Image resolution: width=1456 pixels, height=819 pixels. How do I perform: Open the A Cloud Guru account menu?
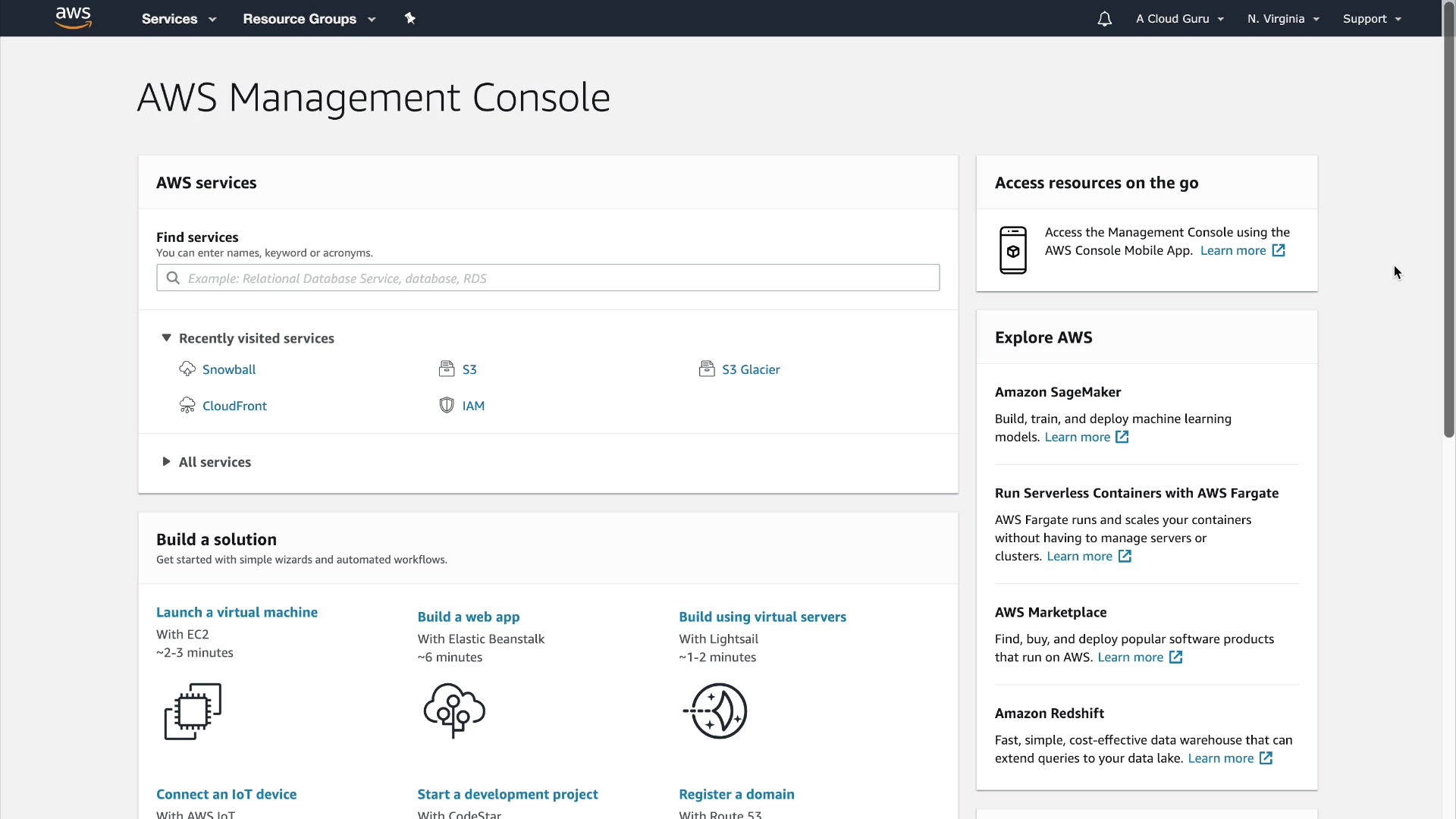[x=1179, y=19]
